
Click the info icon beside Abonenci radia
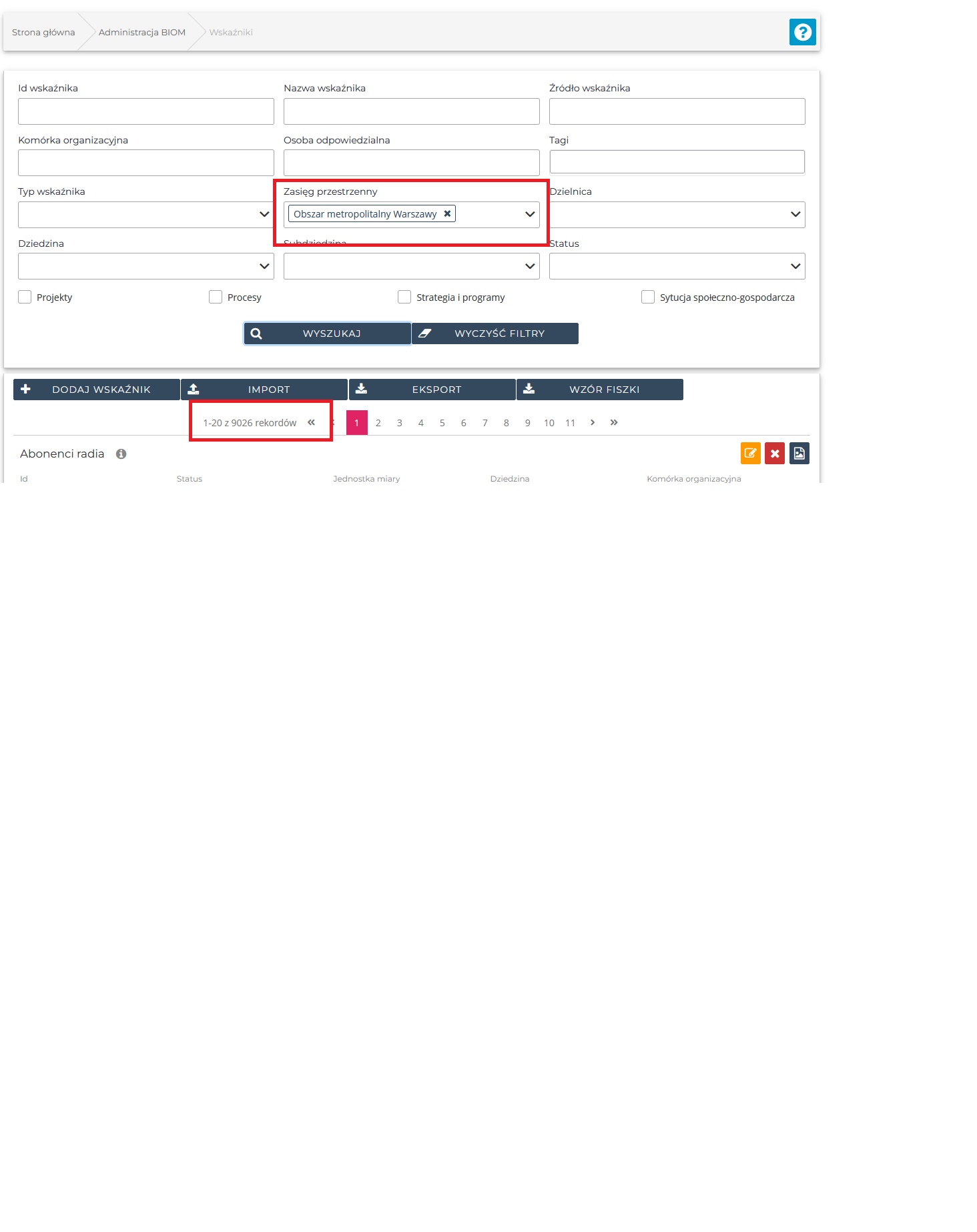click(121, 454)
